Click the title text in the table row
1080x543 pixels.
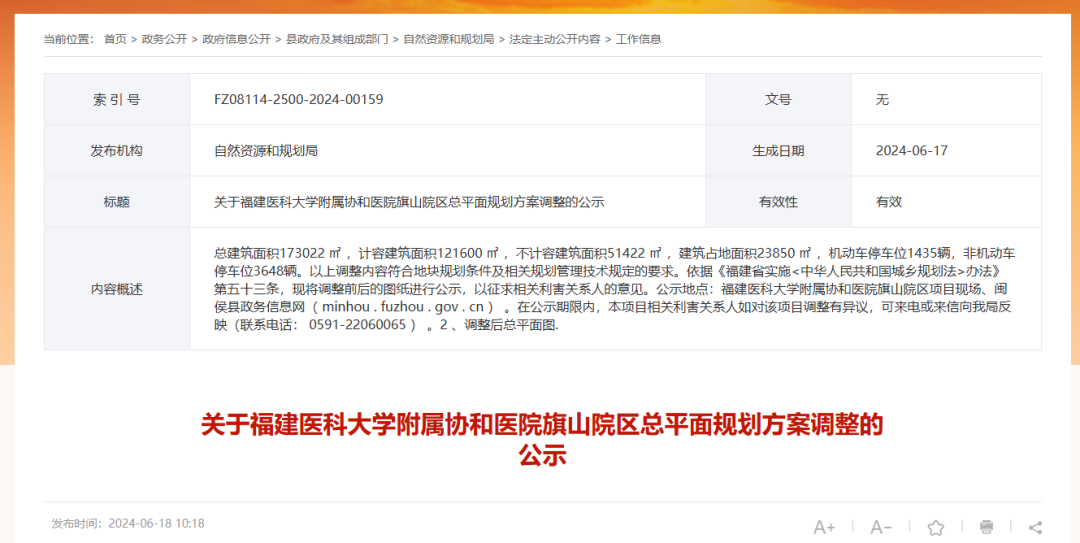pos(409,202)
